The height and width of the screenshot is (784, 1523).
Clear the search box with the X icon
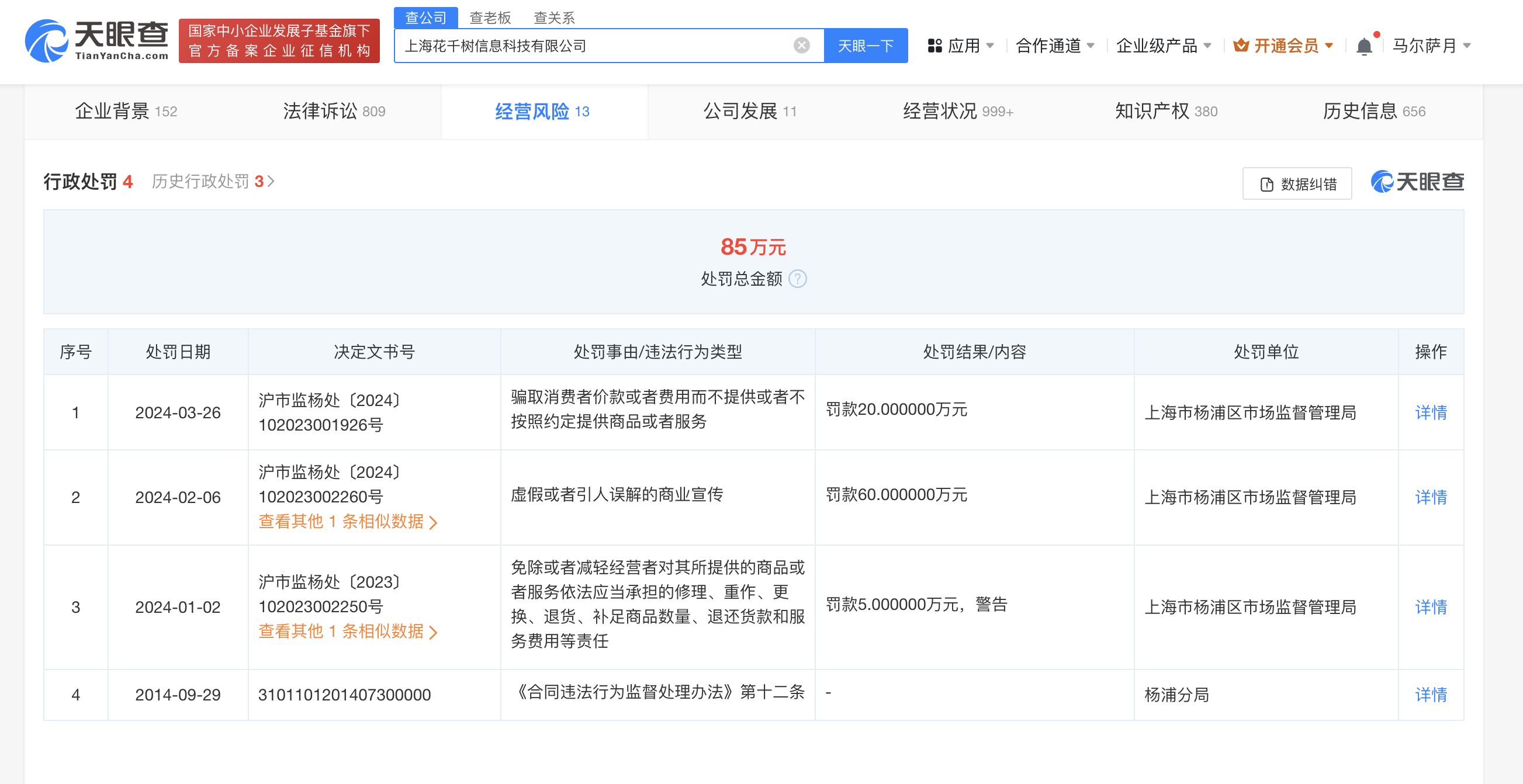(801, 44)
